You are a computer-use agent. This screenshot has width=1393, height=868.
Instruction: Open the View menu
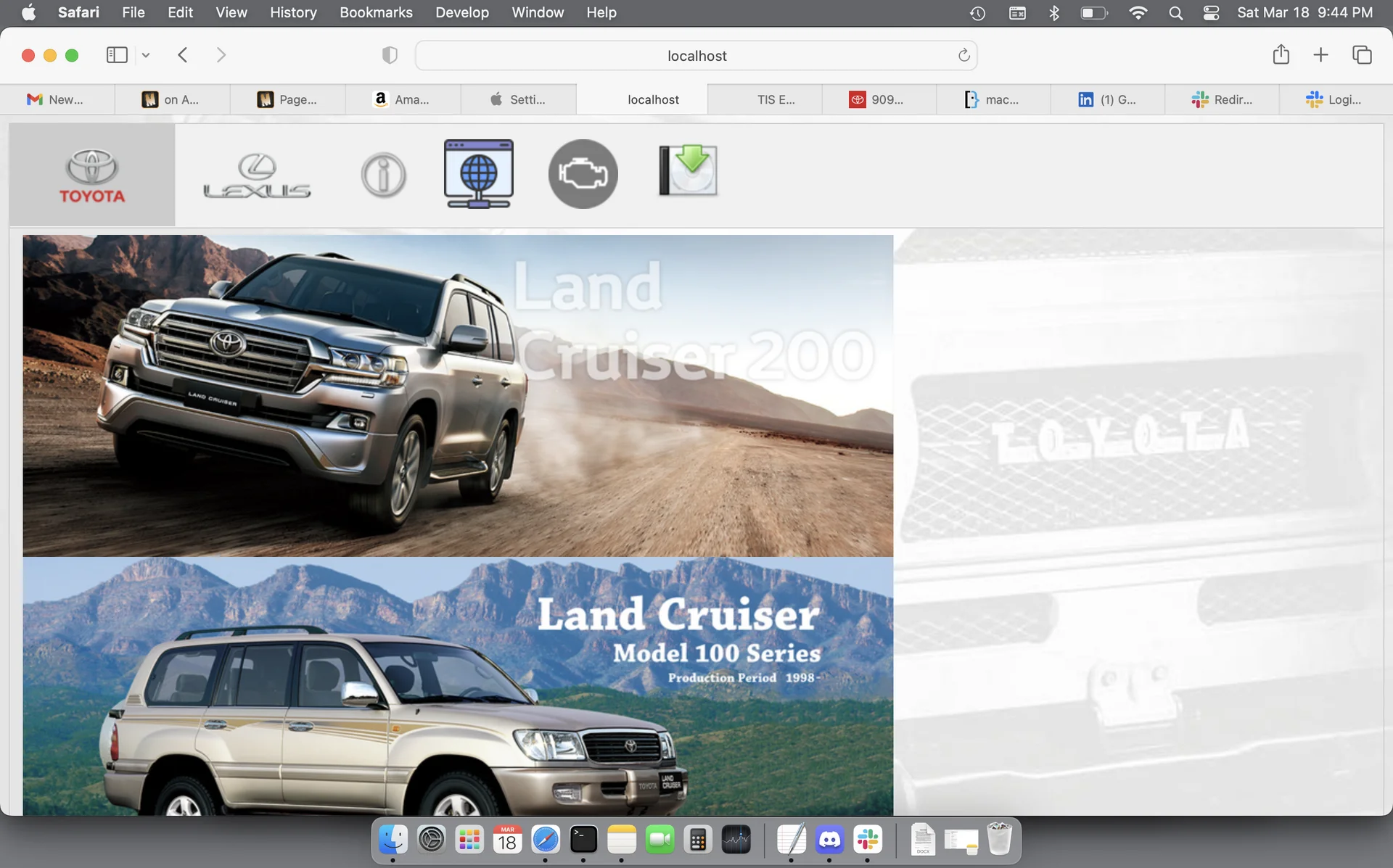[231, 12]
